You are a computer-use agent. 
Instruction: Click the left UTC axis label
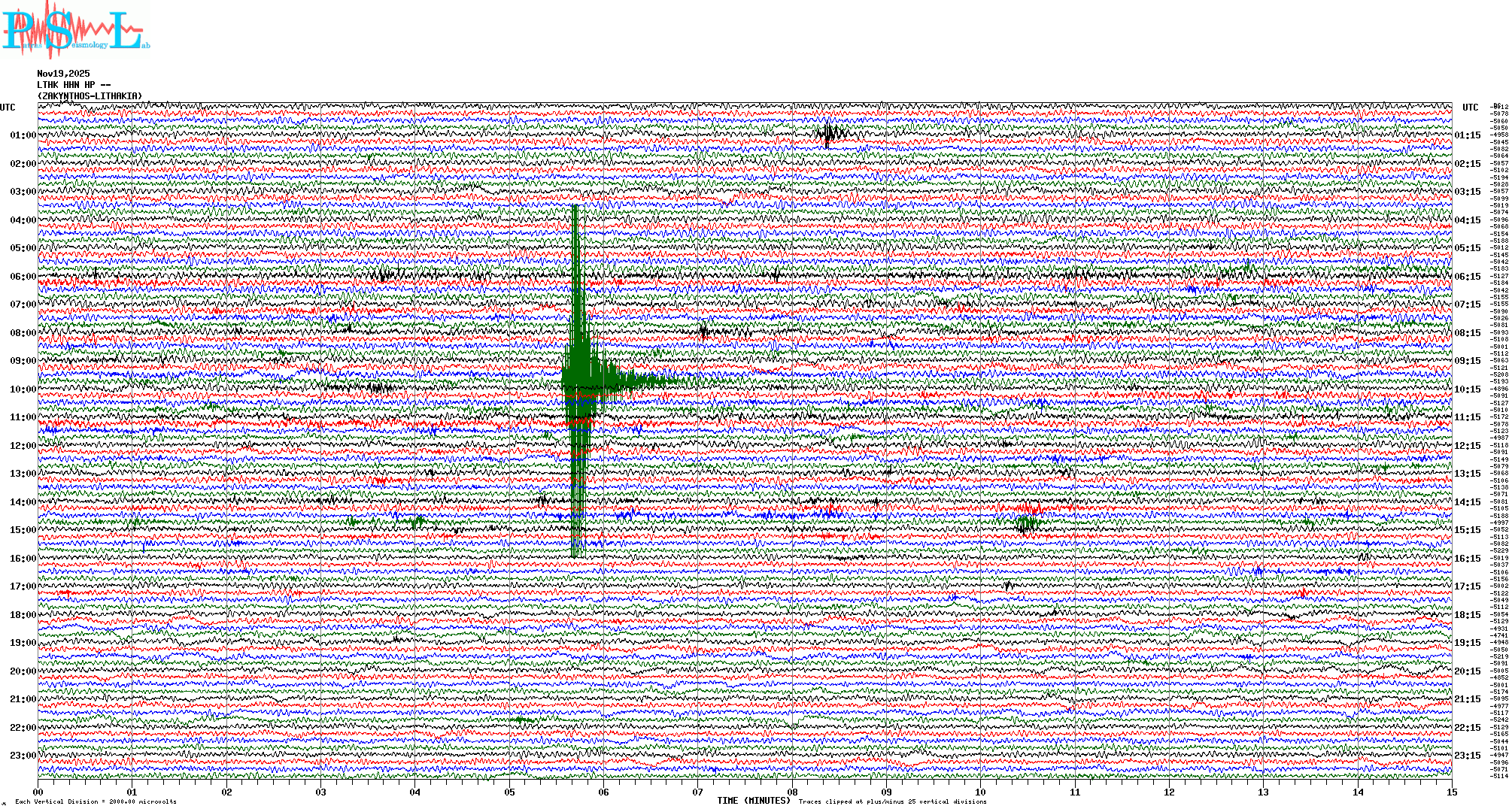point(8,108)
